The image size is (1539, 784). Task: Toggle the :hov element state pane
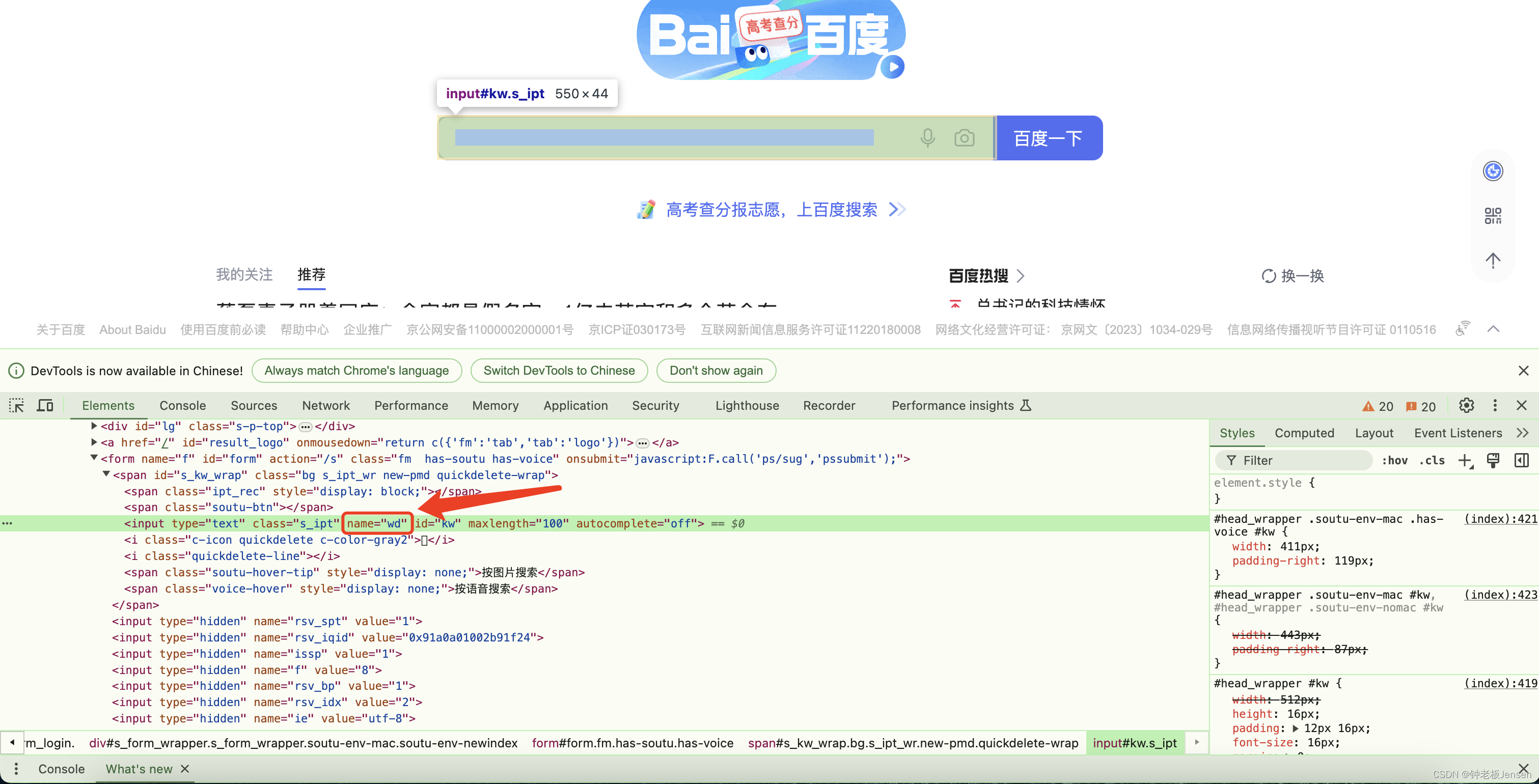[1394, 460]
